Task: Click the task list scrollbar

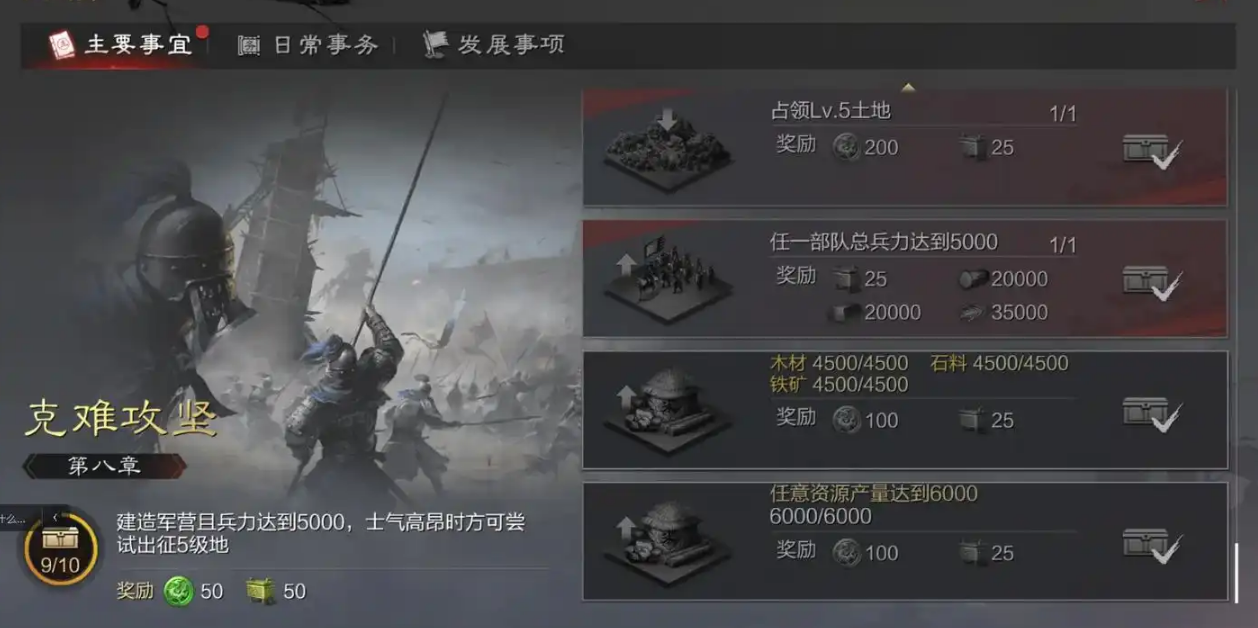Action: pyautogui.click(x=1236, y=572)
